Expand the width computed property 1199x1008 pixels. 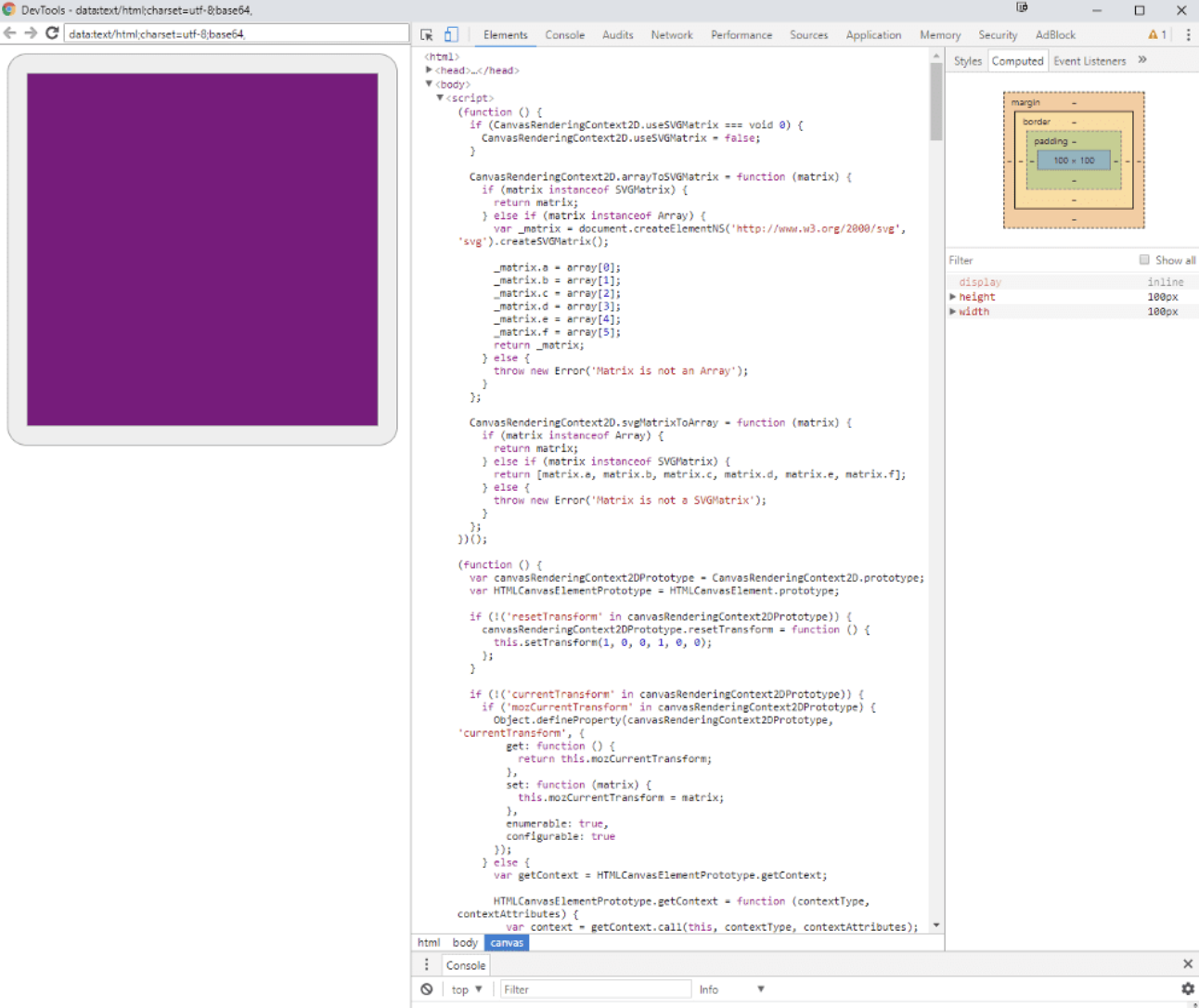[x=953, y=311]
